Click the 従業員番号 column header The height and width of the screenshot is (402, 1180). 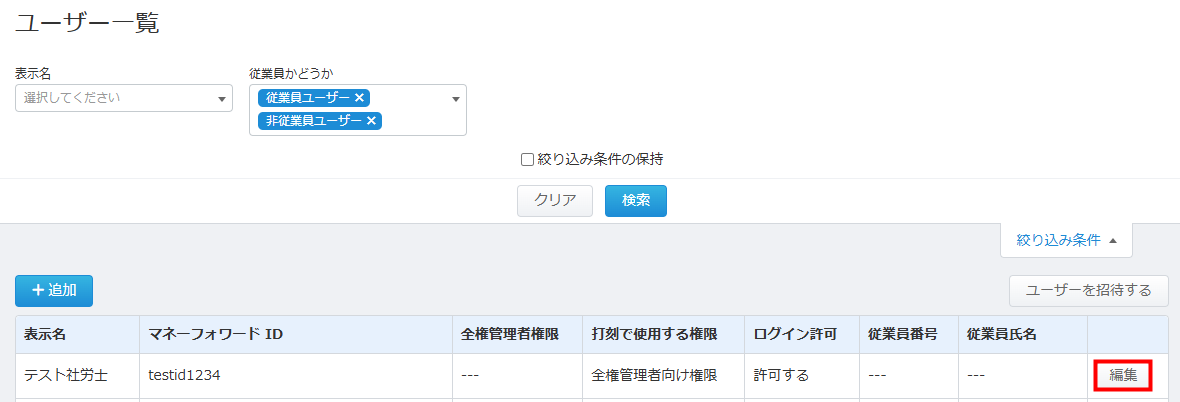pos(902,334)
